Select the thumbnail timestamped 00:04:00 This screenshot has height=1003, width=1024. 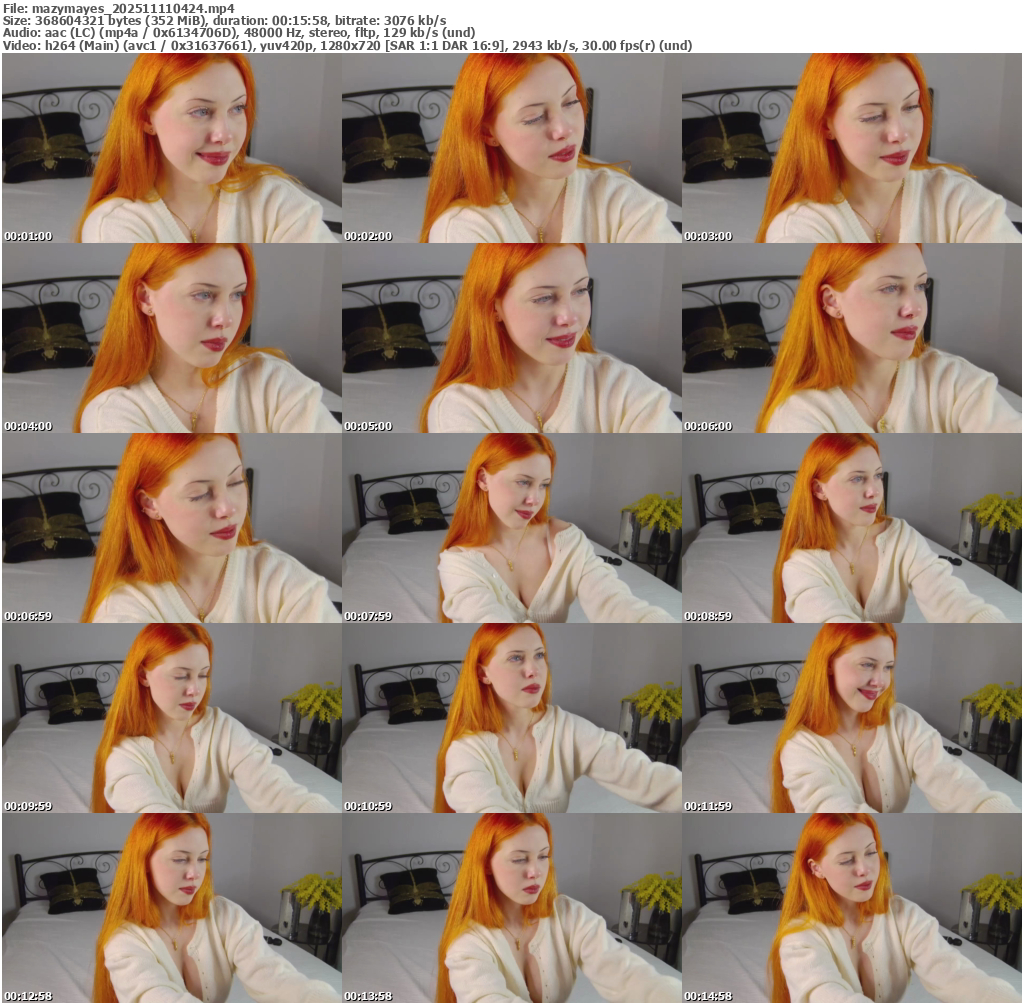172,338
